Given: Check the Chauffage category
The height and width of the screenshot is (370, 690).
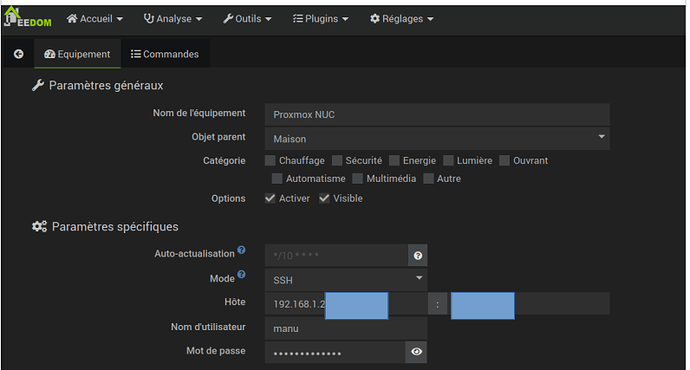Looking at the screenshot, I should click(x=270, y=161).
